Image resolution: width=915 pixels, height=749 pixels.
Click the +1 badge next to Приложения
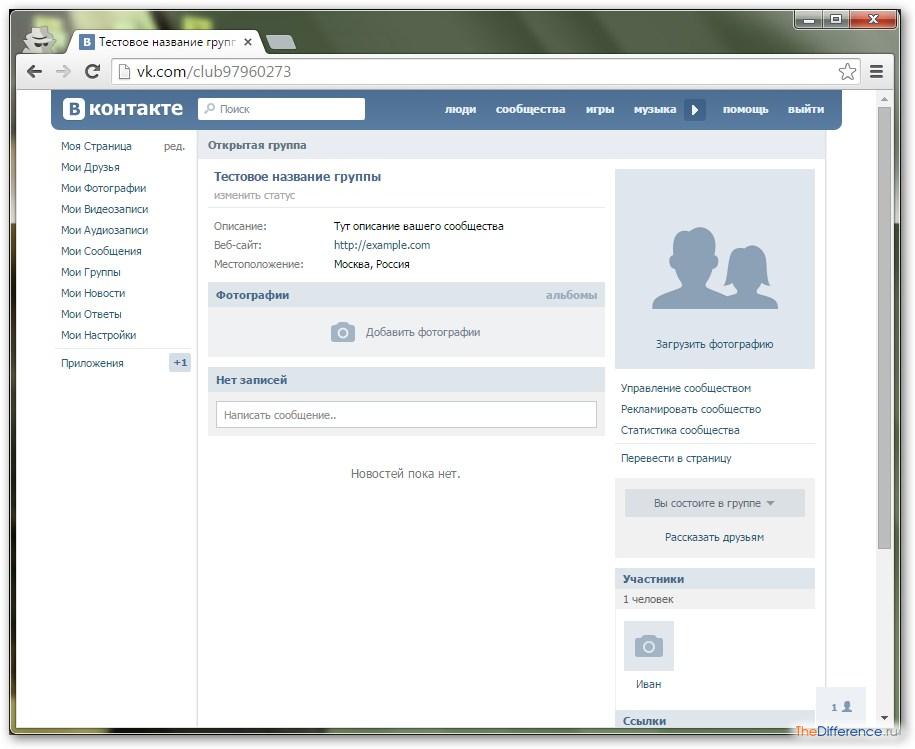point(180,363)
